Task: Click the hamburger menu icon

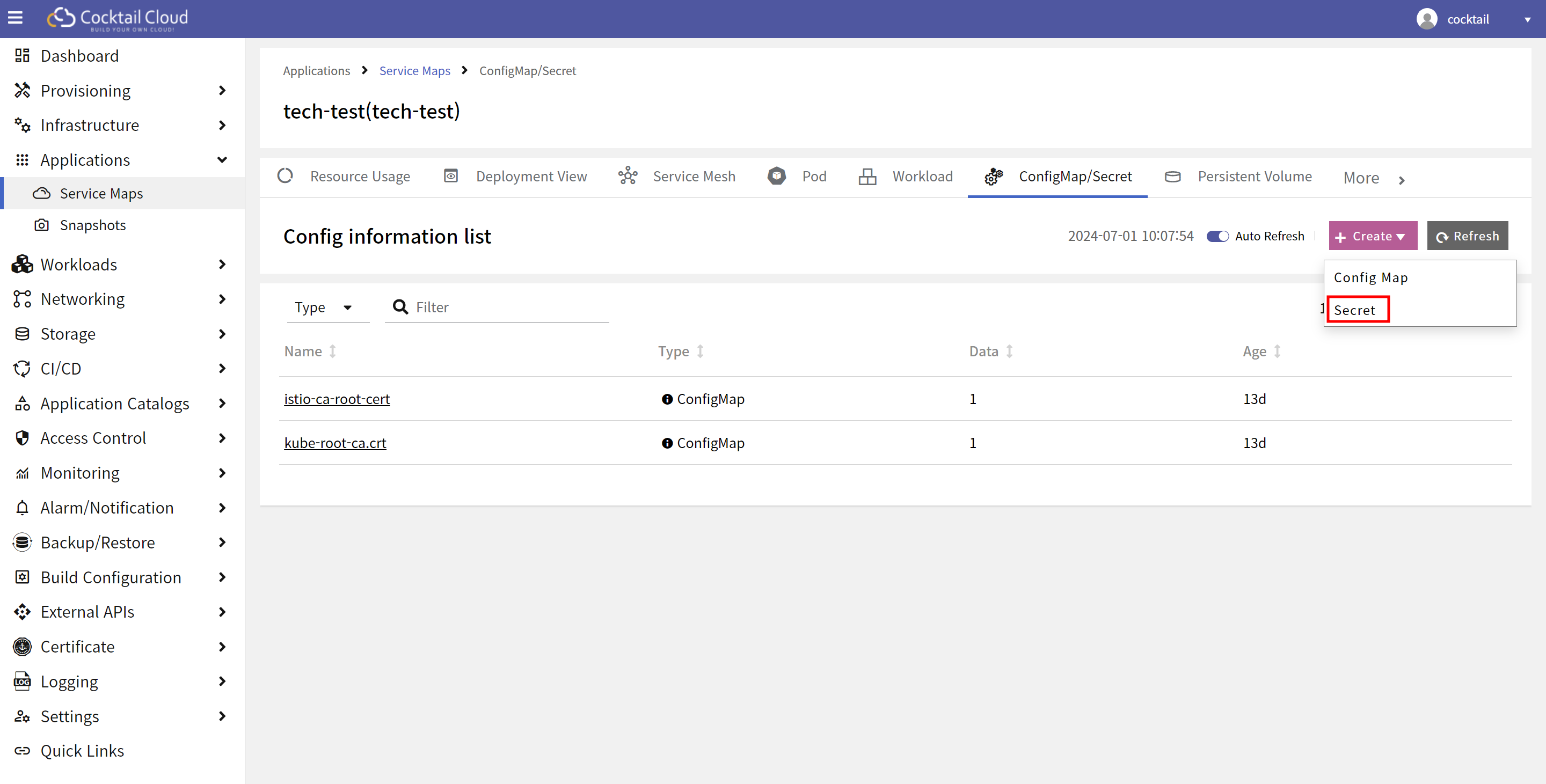Action: [x=16, y=18]
